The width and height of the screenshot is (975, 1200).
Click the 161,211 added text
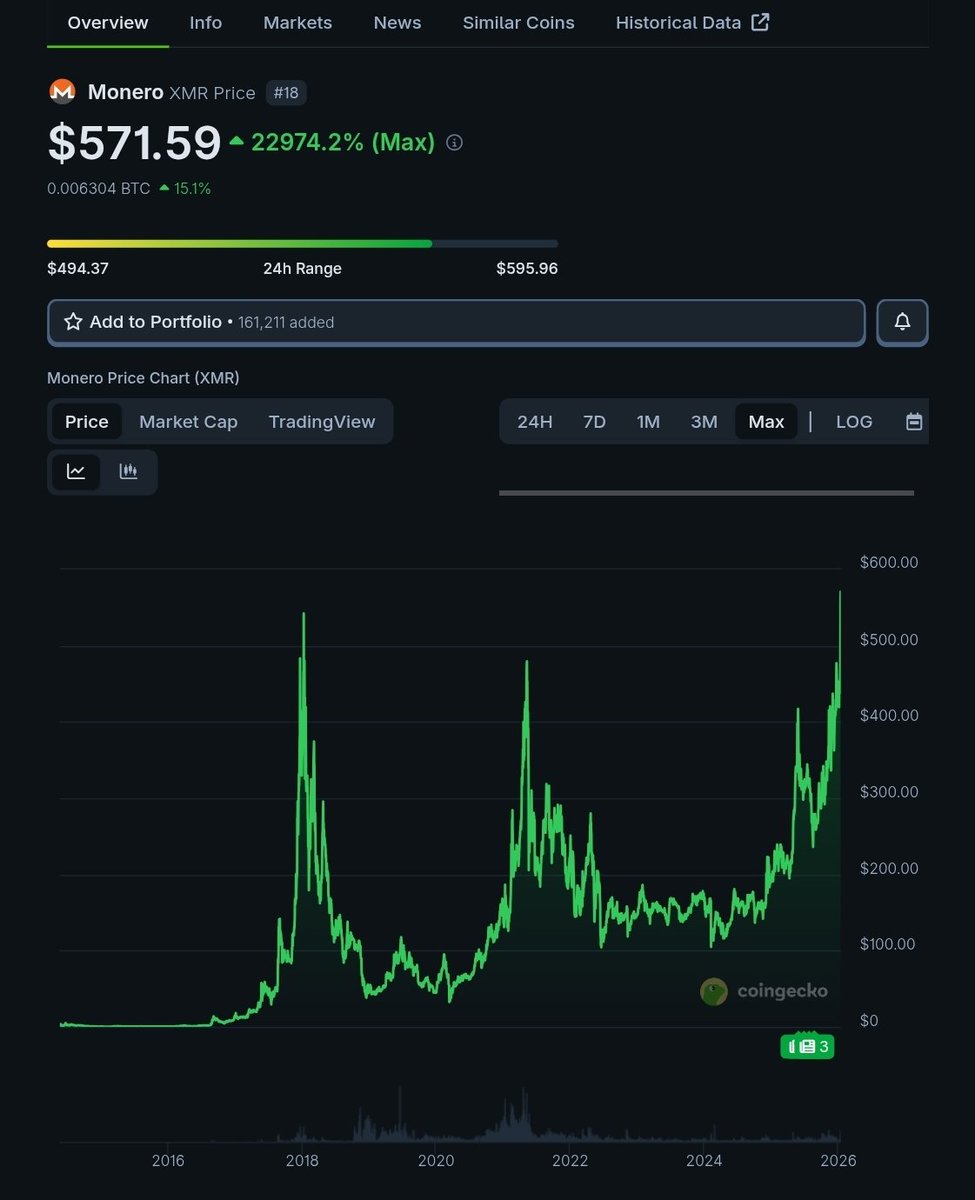point(286,322)
